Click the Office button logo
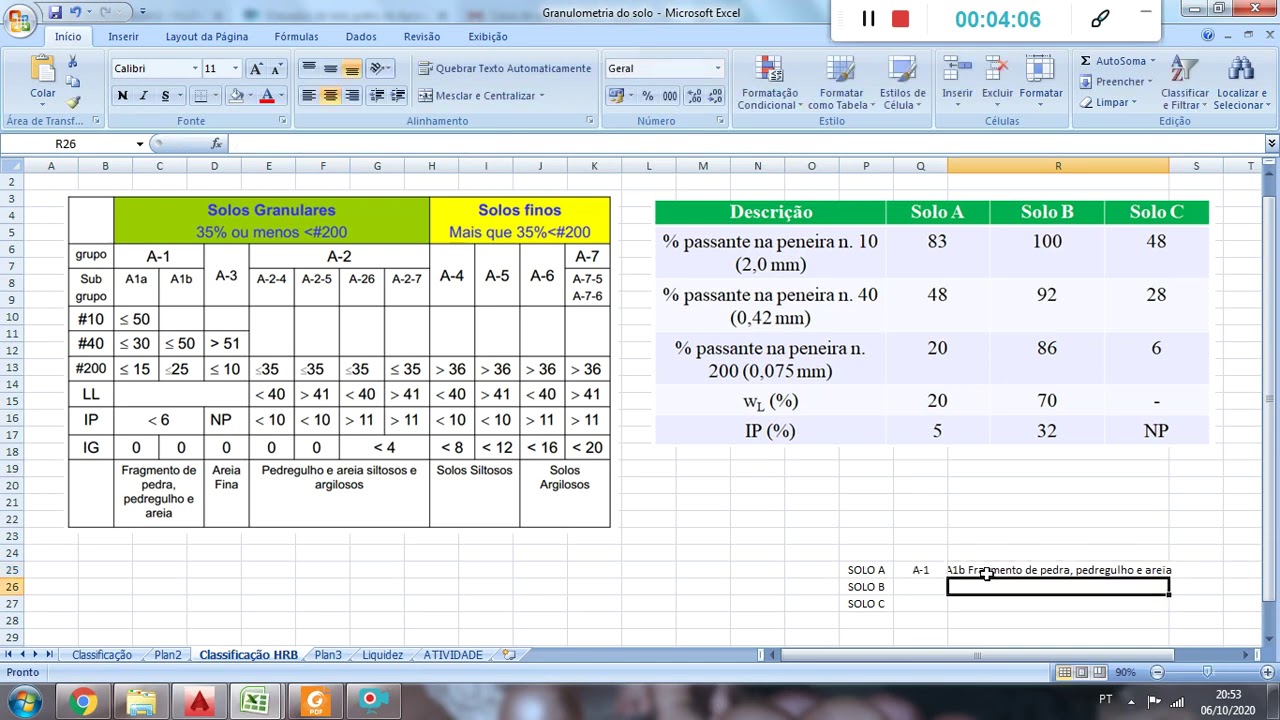 click(18, 19)
